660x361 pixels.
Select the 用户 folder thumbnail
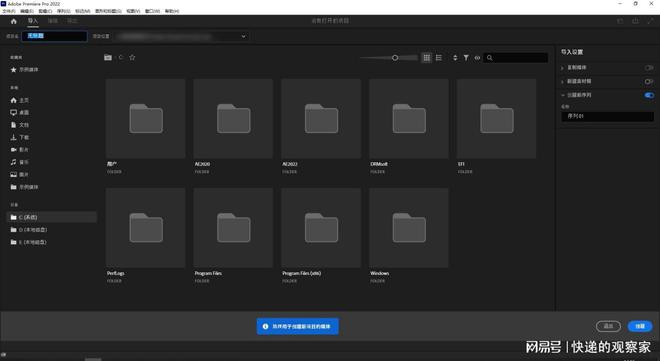[x=146, y=119]
